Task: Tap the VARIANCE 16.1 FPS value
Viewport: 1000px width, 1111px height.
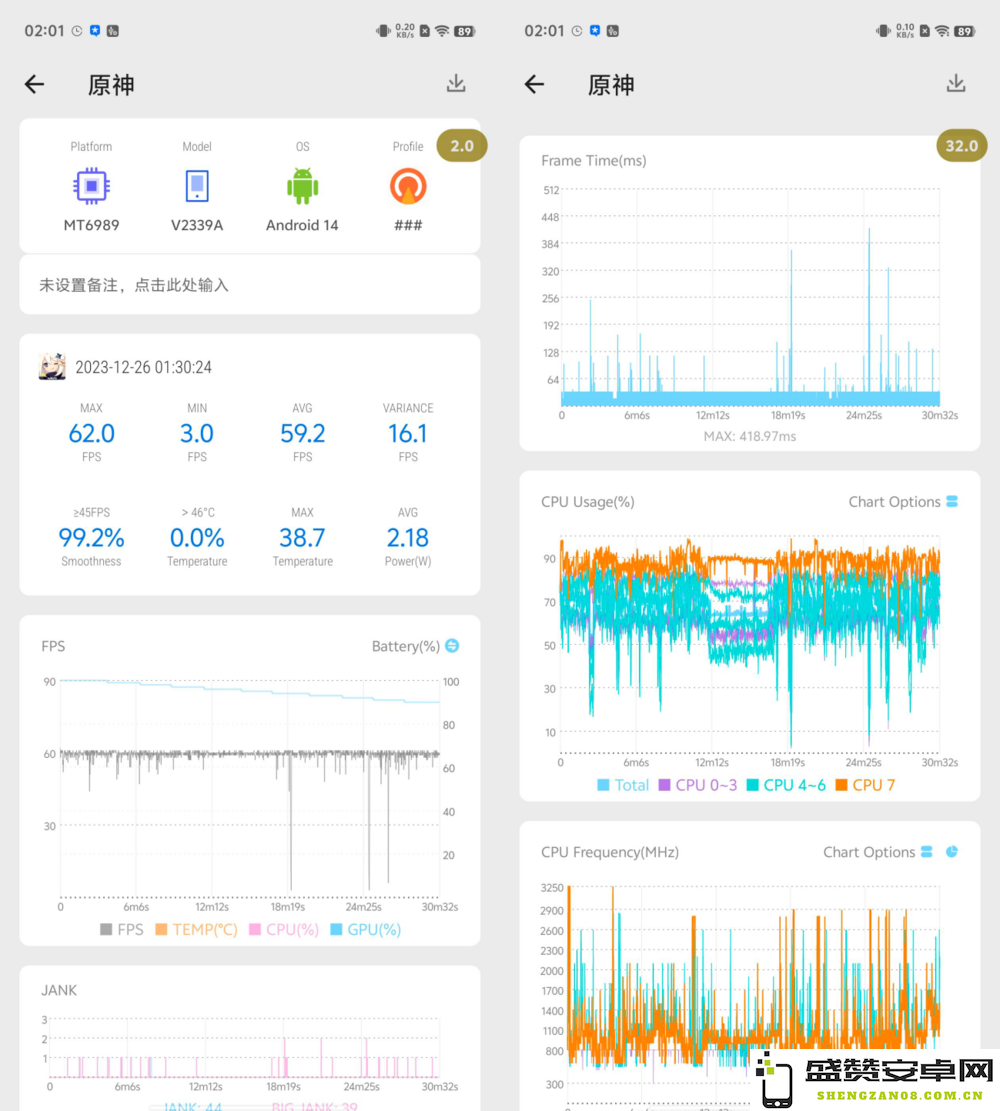Action: pos(408,433)
